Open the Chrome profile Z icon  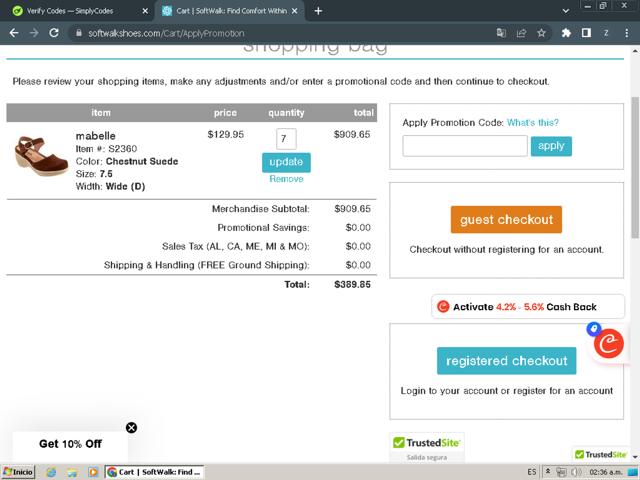pyautogui.click(x=606, y=33)
